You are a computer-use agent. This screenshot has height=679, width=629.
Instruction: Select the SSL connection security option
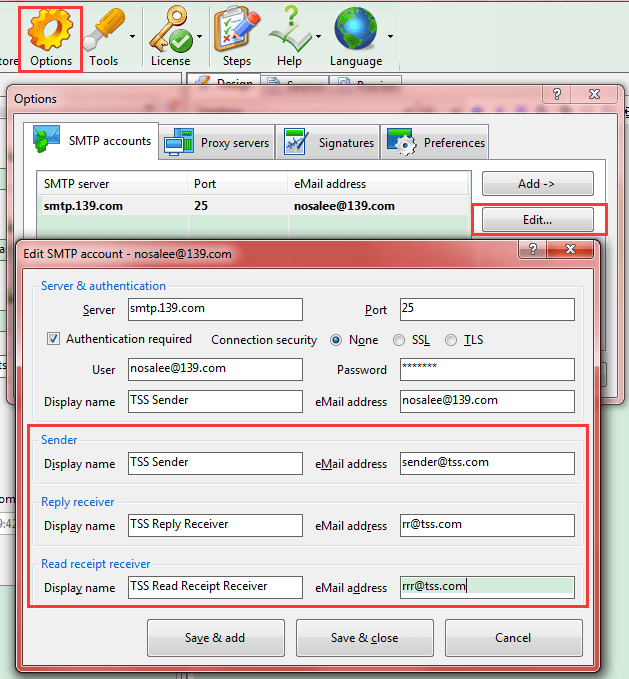coord(399,340)
